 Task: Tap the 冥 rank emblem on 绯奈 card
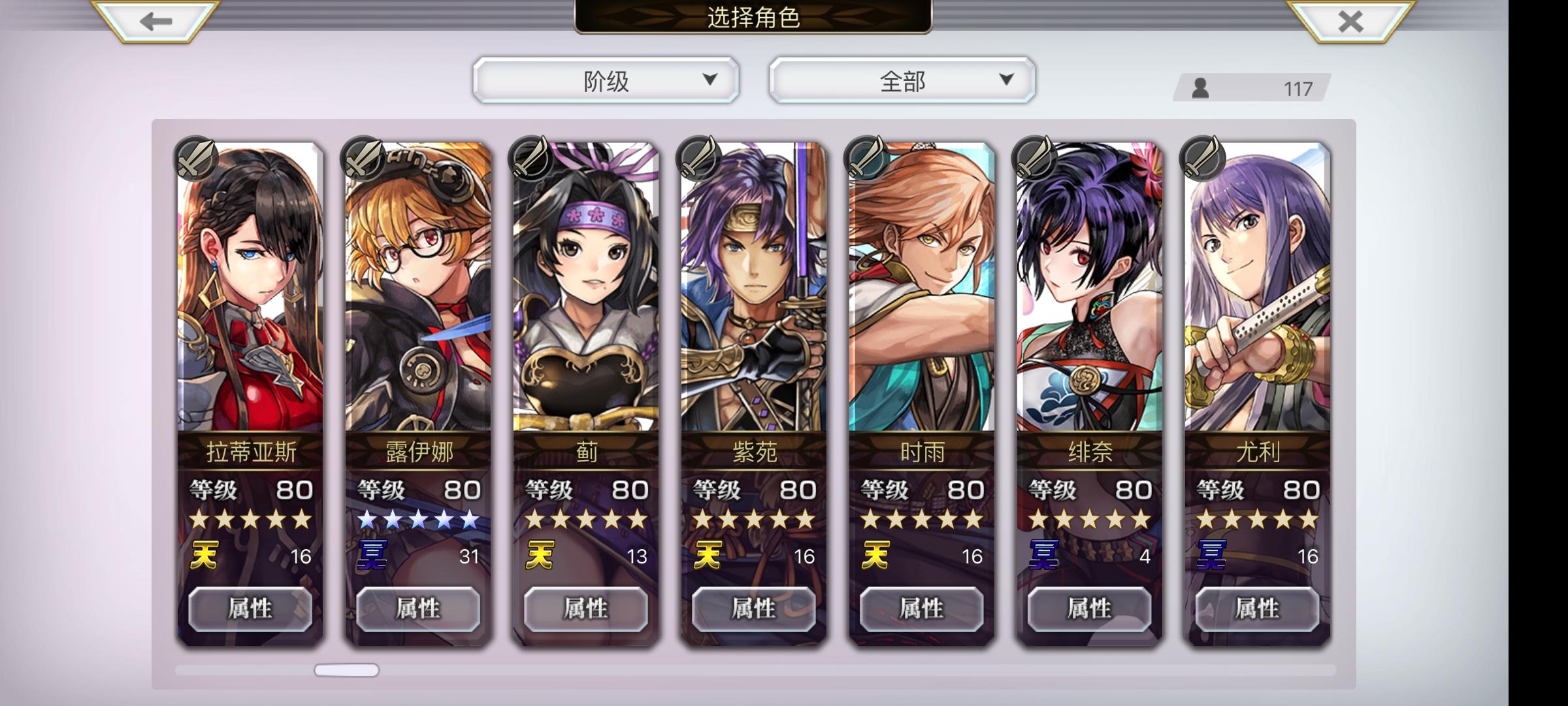(x=1043, y=556)
